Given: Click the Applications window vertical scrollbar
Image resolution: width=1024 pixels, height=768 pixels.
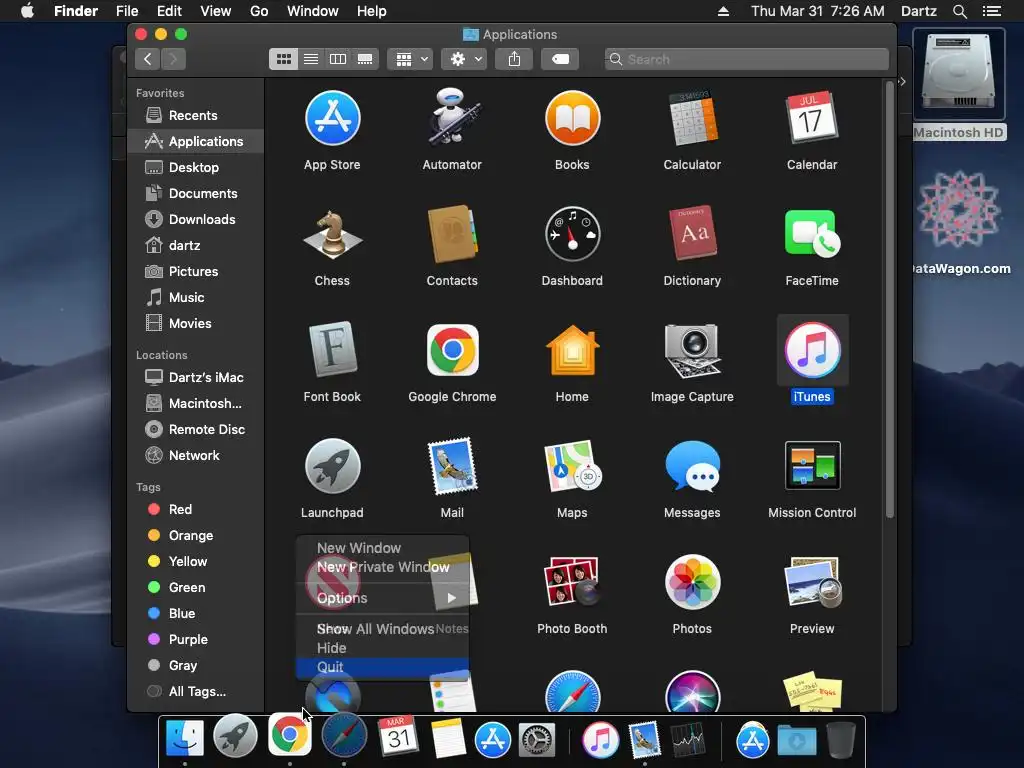Looking at the screenshot, I should [x=889, y=299].
